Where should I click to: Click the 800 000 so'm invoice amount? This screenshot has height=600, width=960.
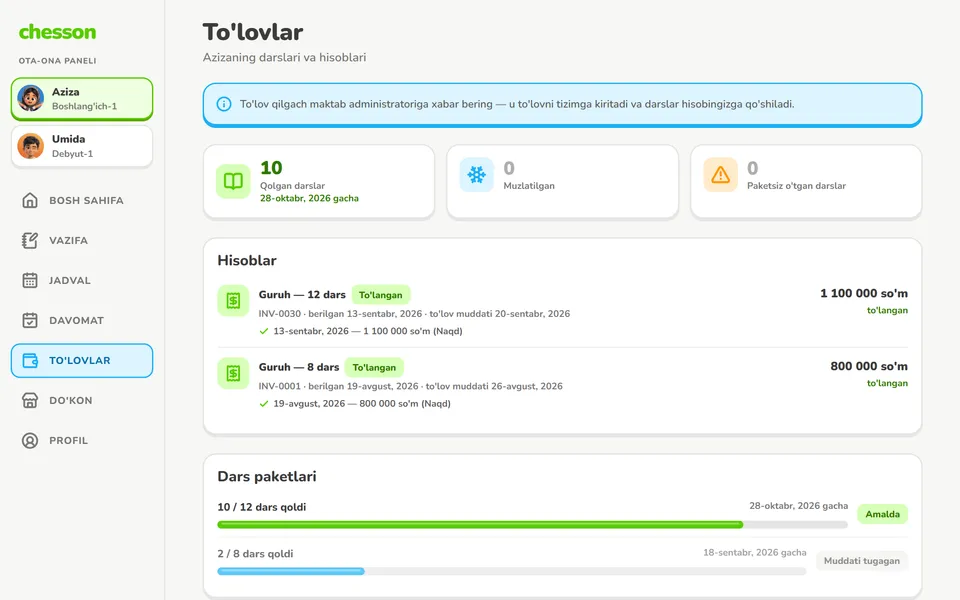pyautogui.click(x=869, y=366)
